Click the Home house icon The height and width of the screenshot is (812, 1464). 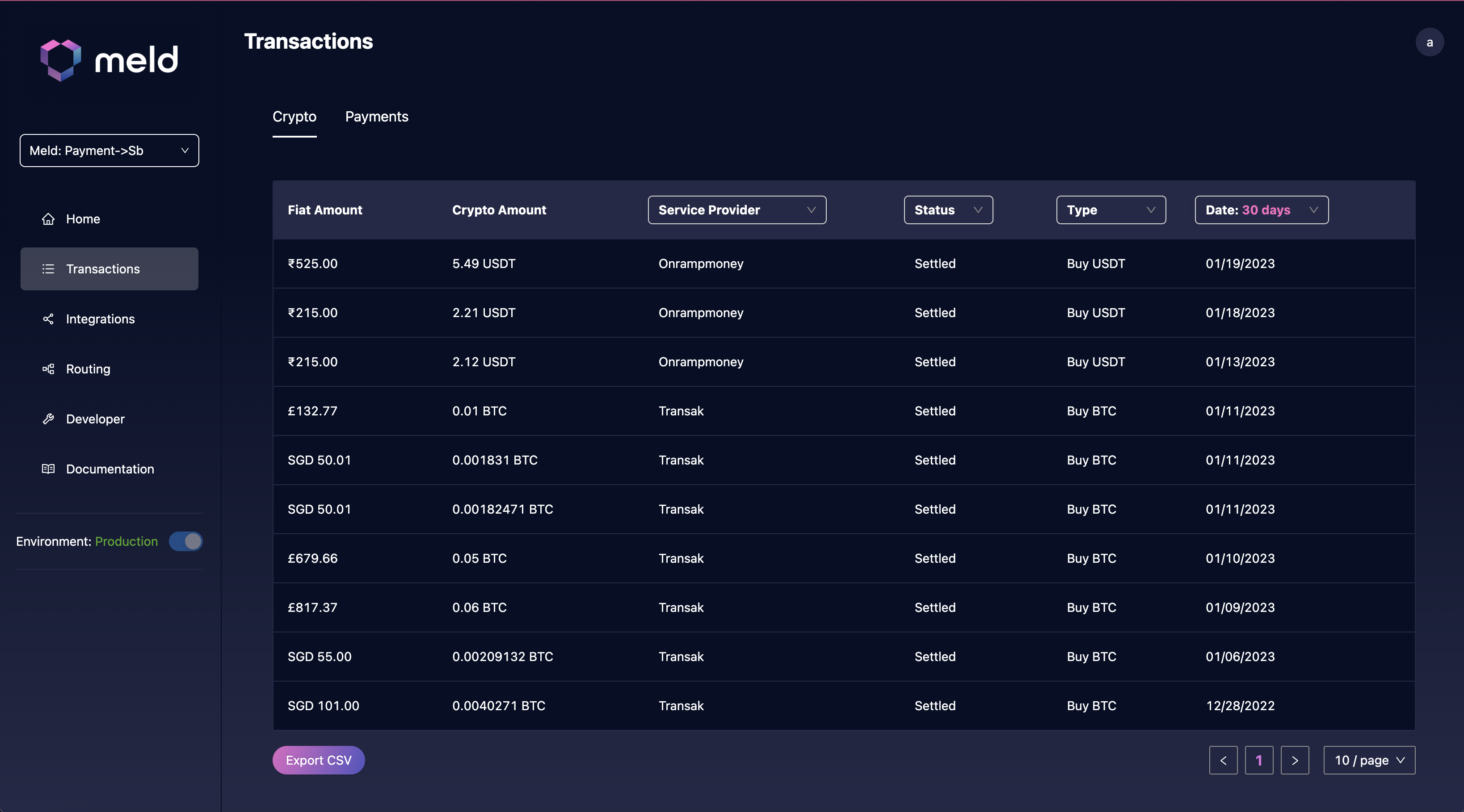pyautogui.click(x=48, y=219)
